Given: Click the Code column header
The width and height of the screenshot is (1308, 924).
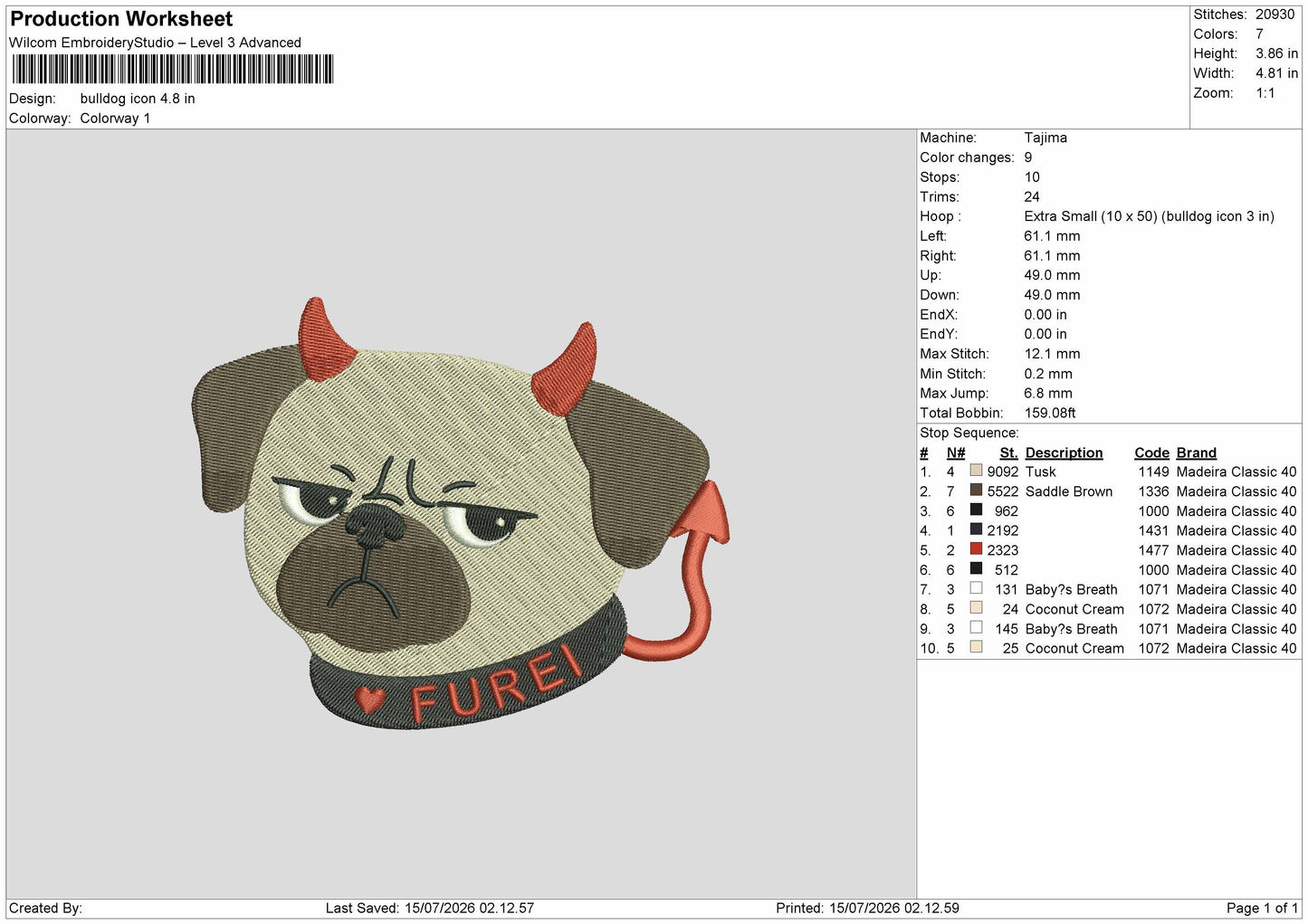Looking at the screenshot, I should pos(1151,452).
